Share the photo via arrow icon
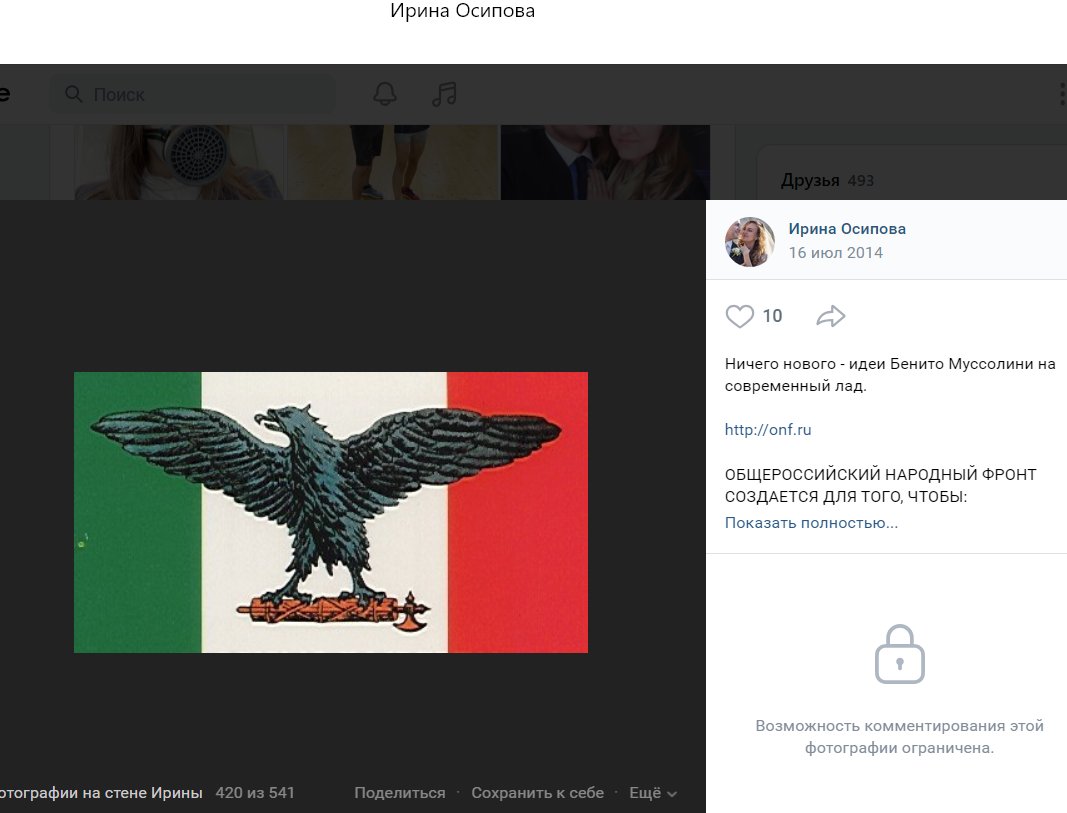 [x=831, y=316]
